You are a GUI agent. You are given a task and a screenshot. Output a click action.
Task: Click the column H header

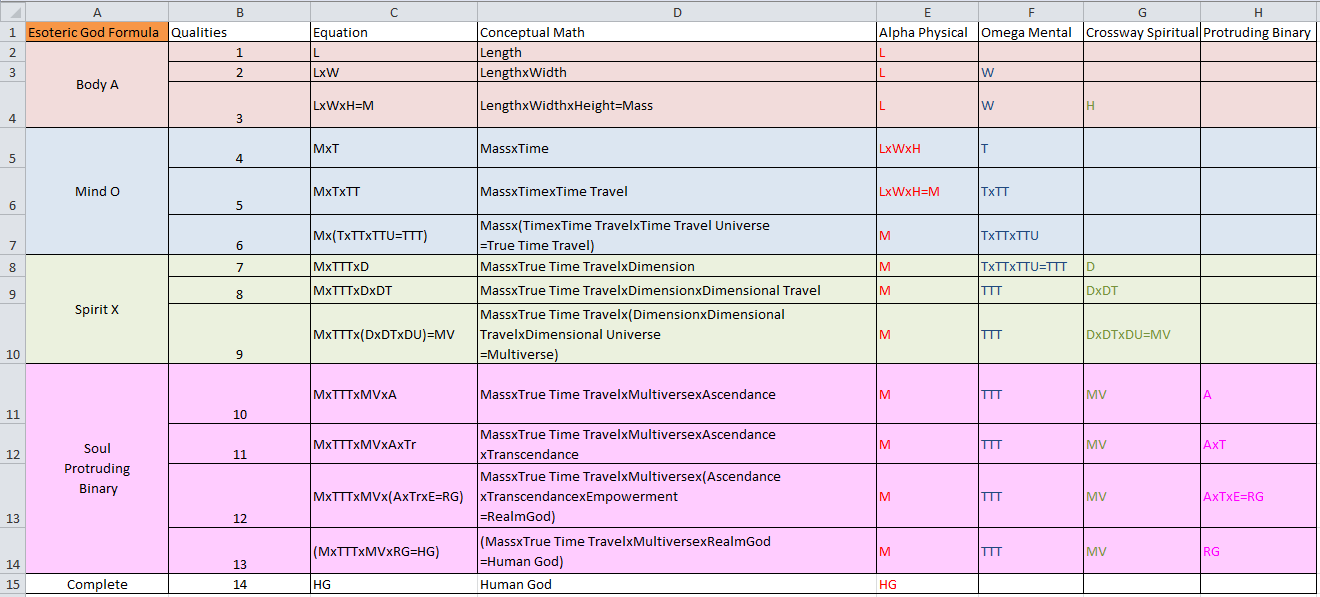1258,11
